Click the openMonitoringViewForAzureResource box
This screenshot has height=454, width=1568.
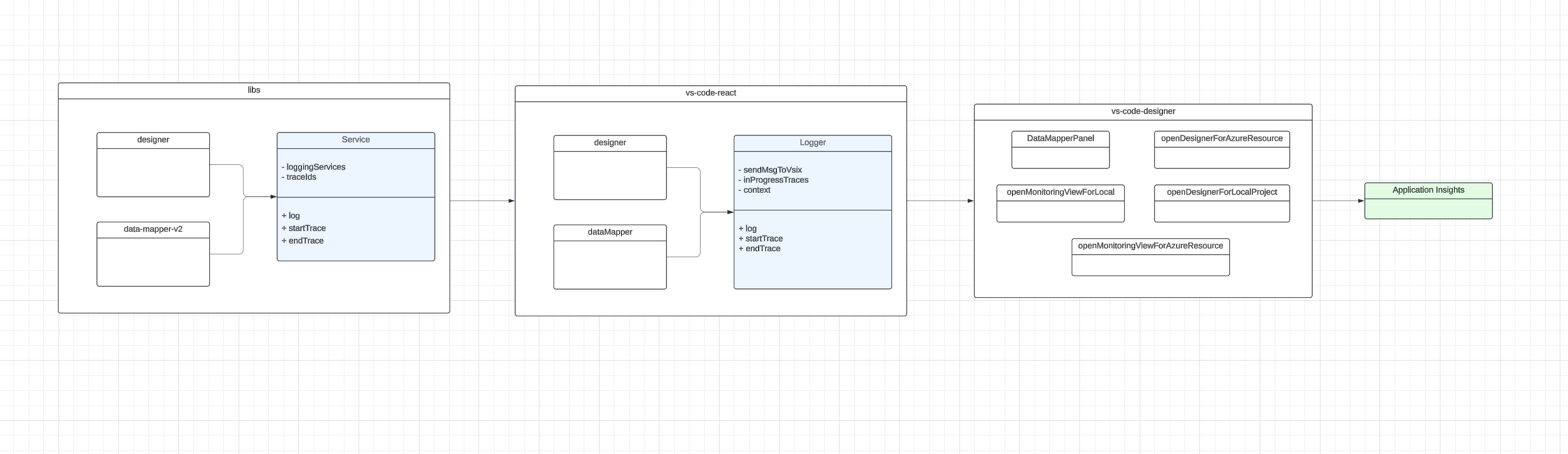pyautogui.click(x=1150, y=257)
